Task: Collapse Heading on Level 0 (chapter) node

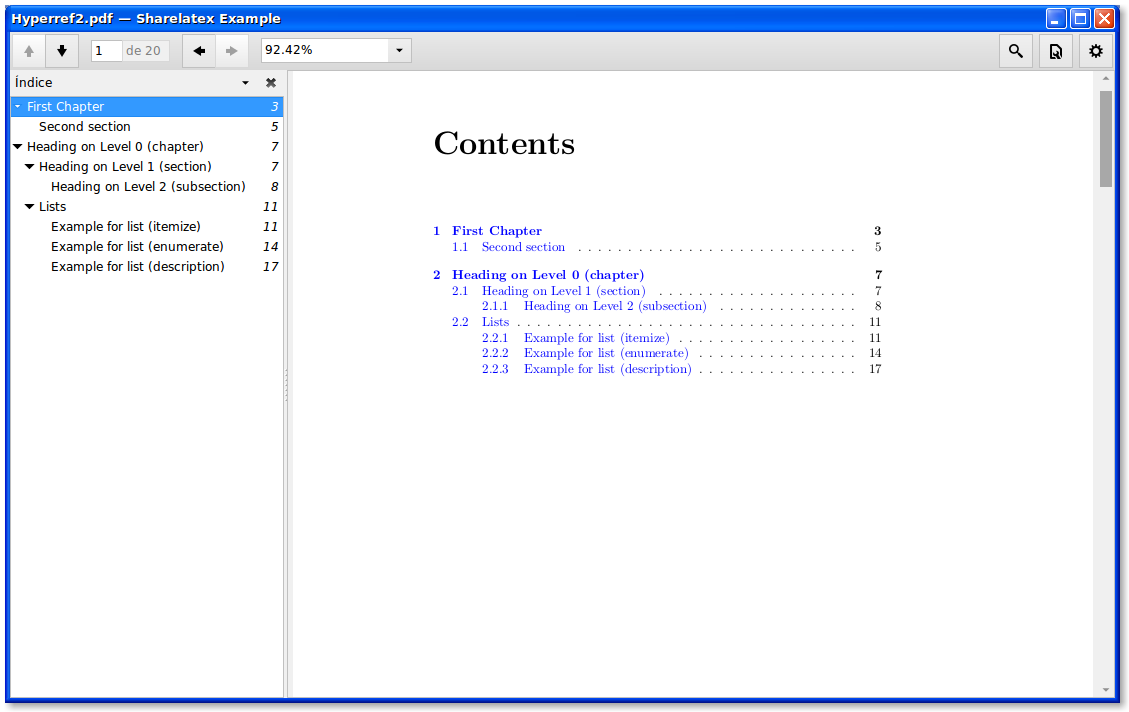Action: pyautogui.click(x=18, y=147)
